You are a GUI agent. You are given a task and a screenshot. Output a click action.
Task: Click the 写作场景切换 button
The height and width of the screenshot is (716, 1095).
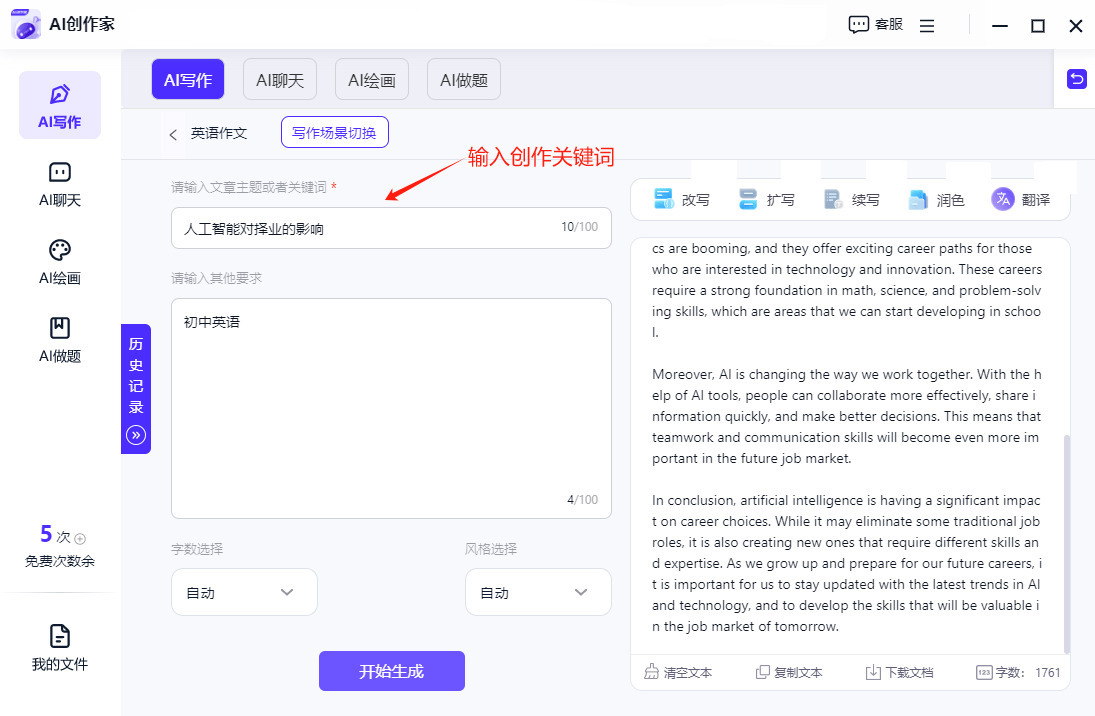pos(335,133)
